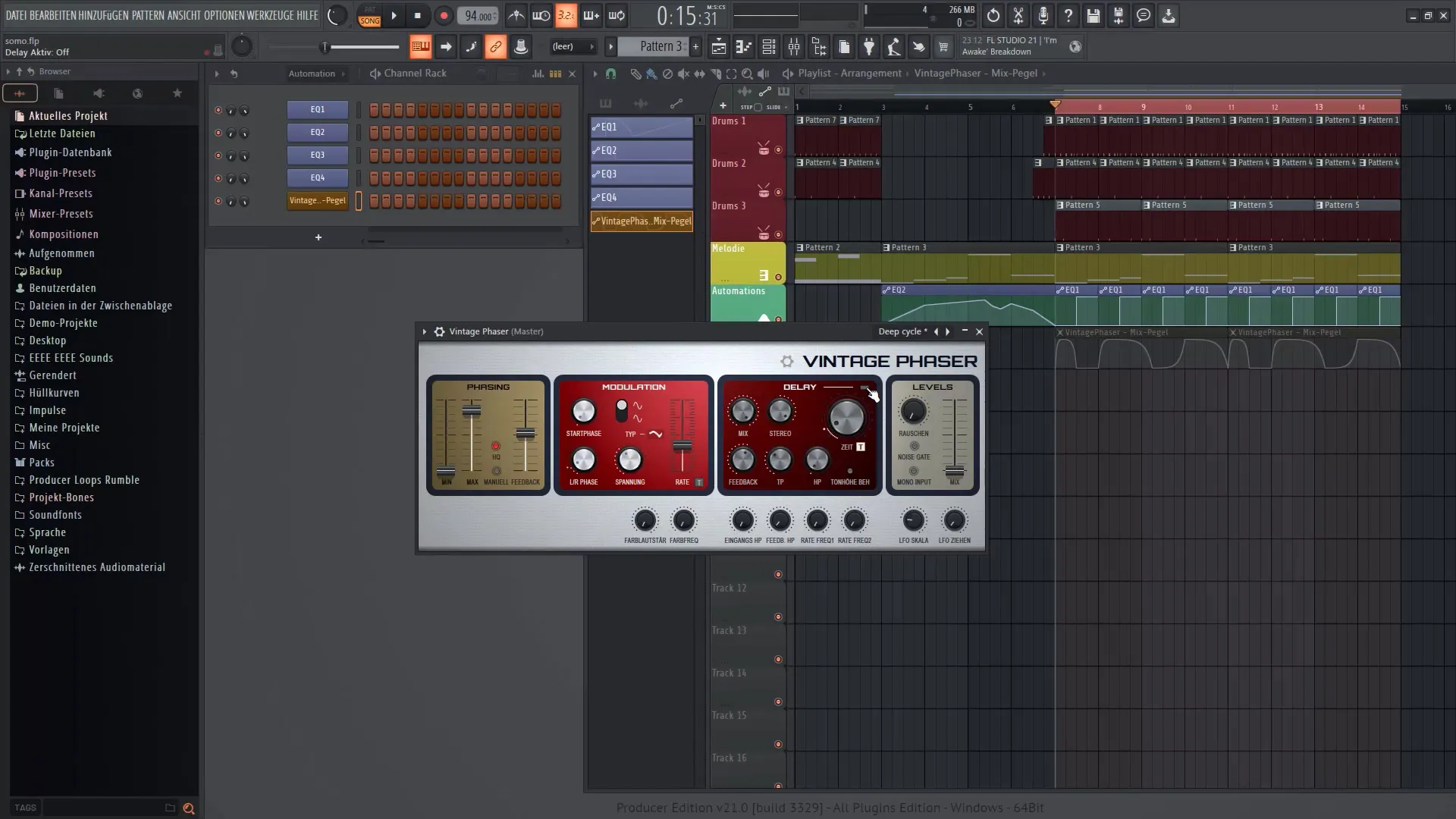Click the EQ4 channel button in Channel Rack
The height and width of the screenshot is (819, 1456).
point(318,178)
